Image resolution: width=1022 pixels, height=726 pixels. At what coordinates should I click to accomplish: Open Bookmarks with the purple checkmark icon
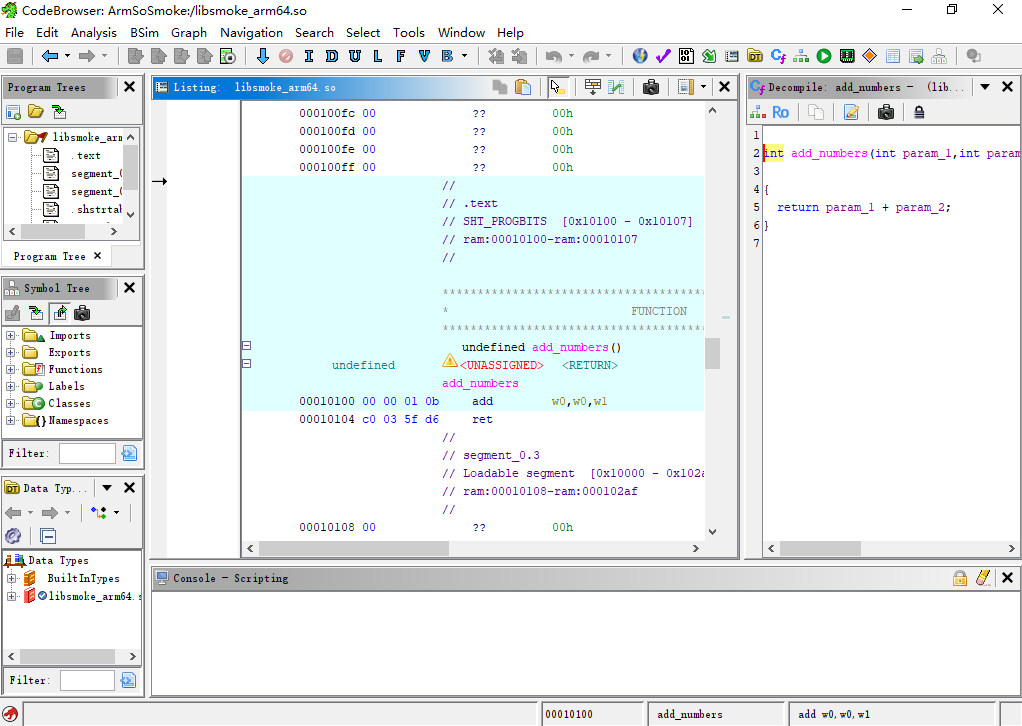(663, 56)
